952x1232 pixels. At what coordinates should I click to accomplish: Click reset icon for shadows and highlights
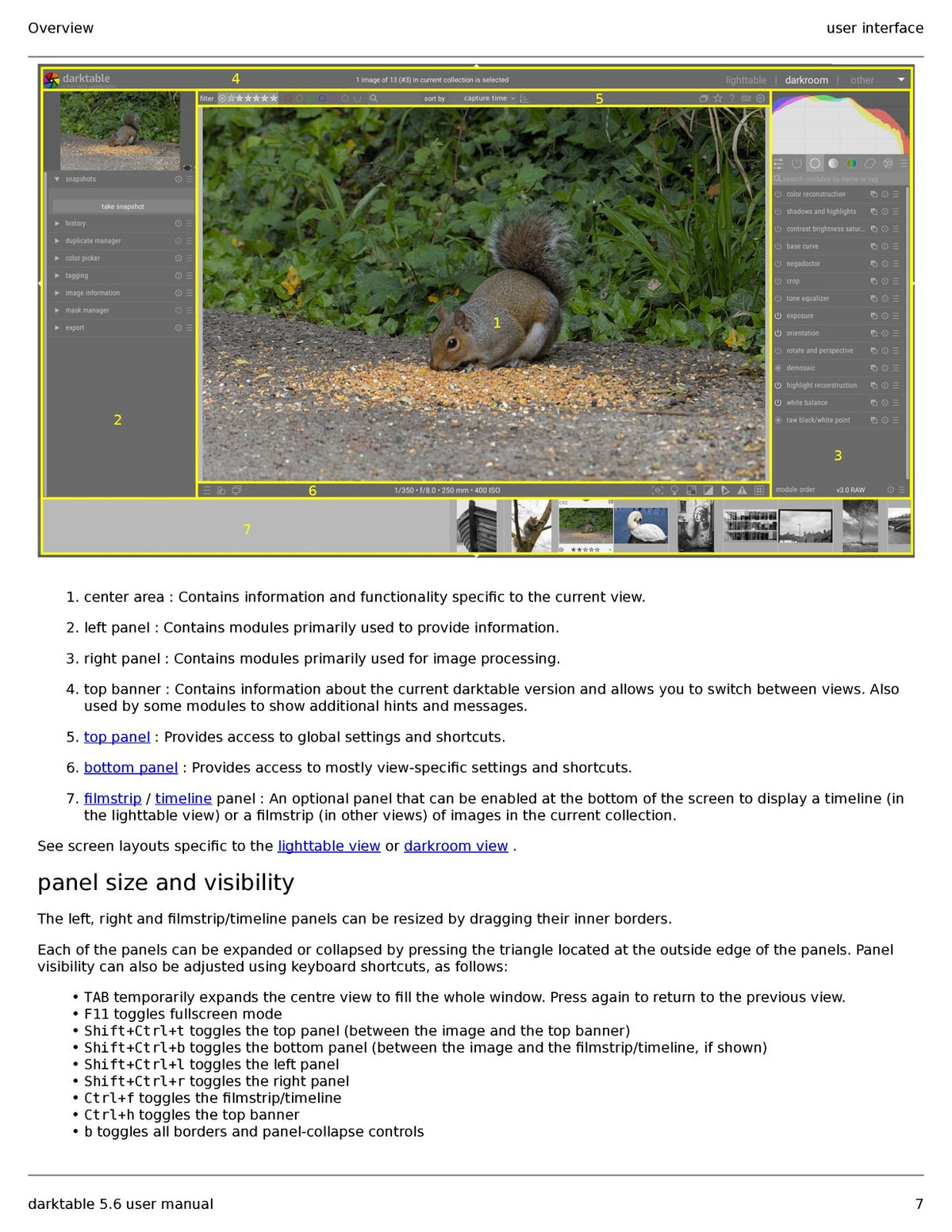pos(885,212)
